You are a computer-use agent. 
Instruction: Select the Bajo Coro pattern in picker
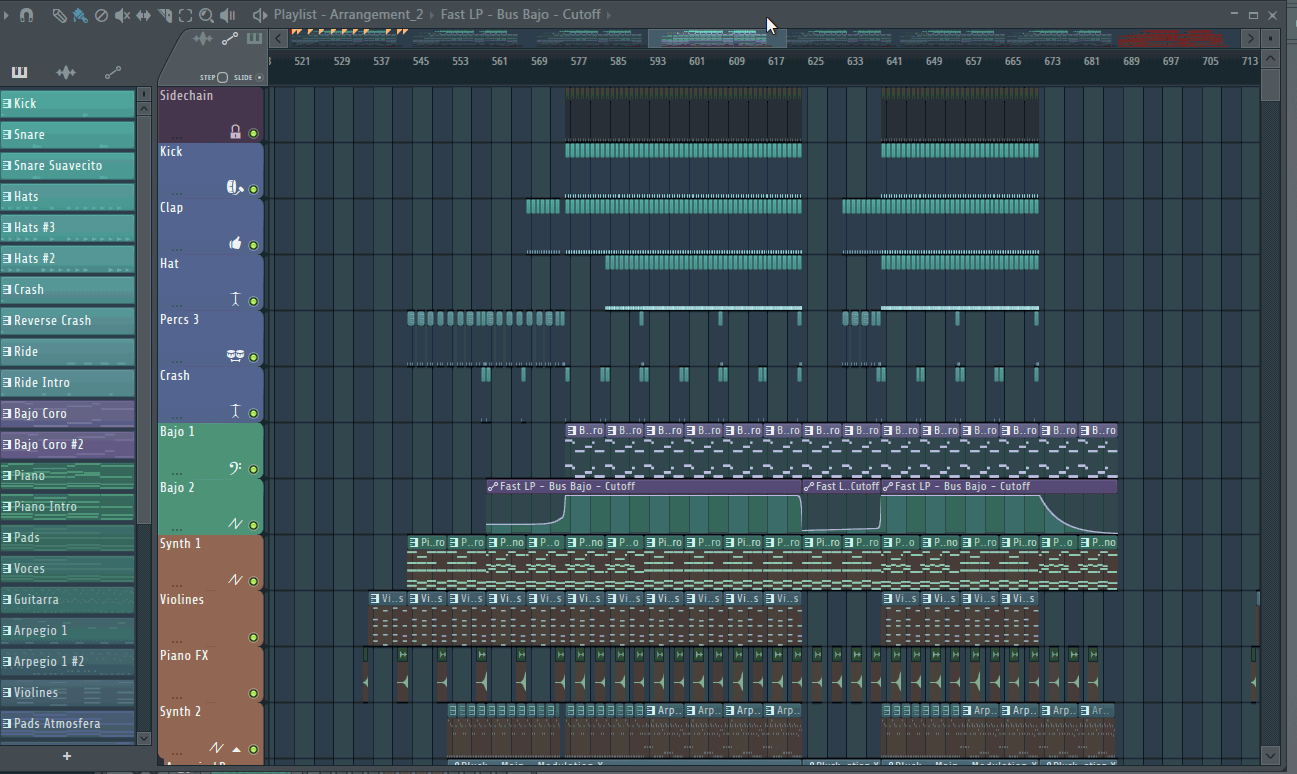(68, 413)
